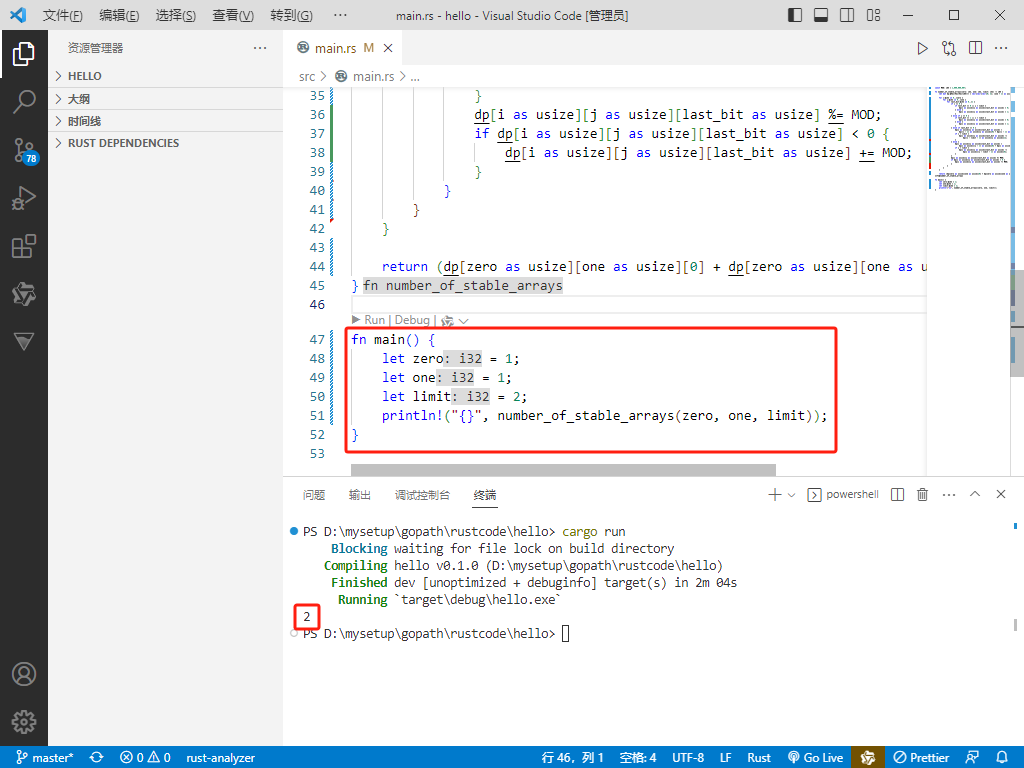This screenshot has height=768, width=1024.
Task: Expand RUST DEPENDENCIES section
Action: (x=166, y=143)
